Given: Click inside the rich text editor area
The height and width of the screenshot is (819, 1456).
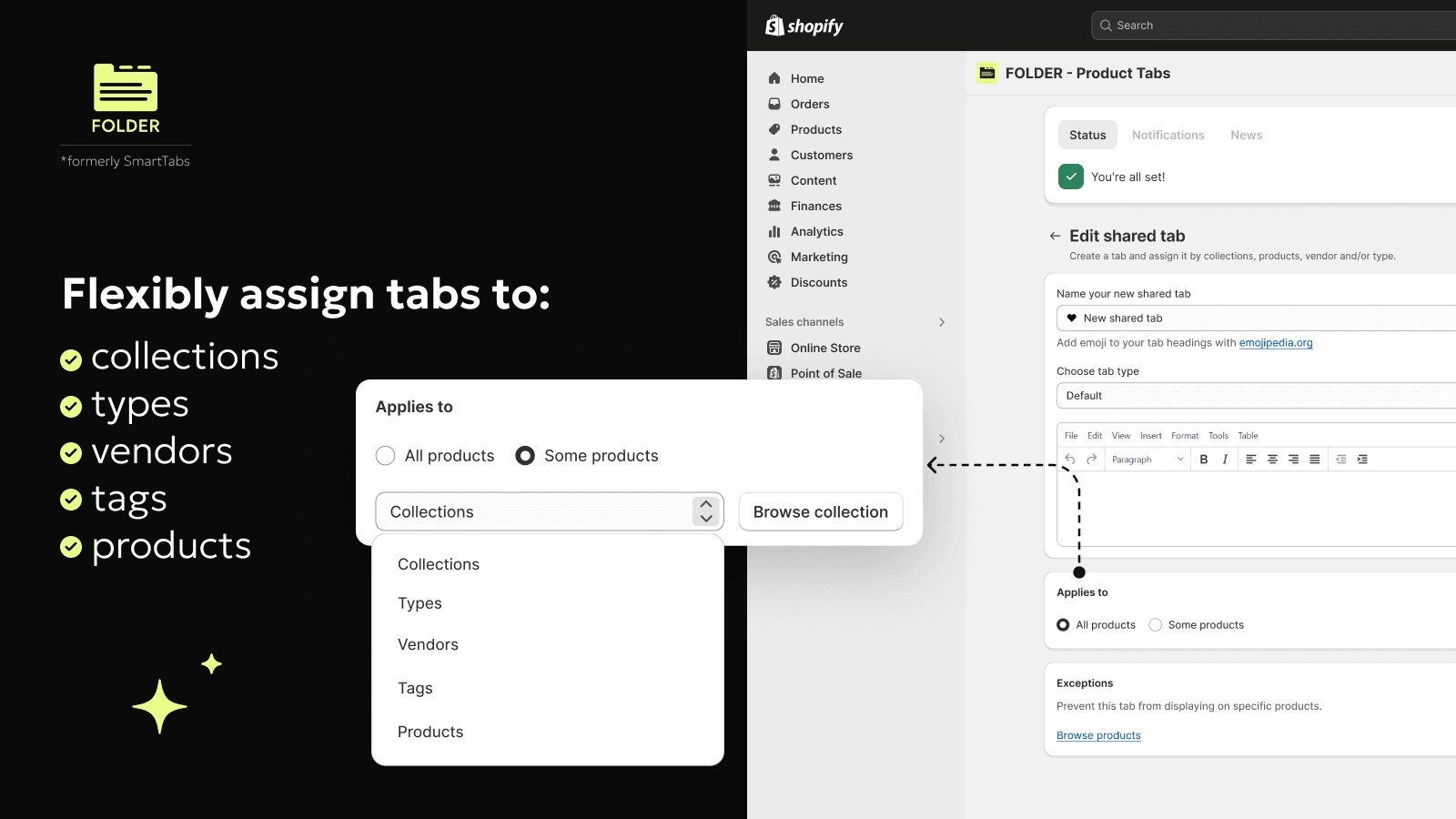Looking at the screenshot, I should (x=1256, y=508).
